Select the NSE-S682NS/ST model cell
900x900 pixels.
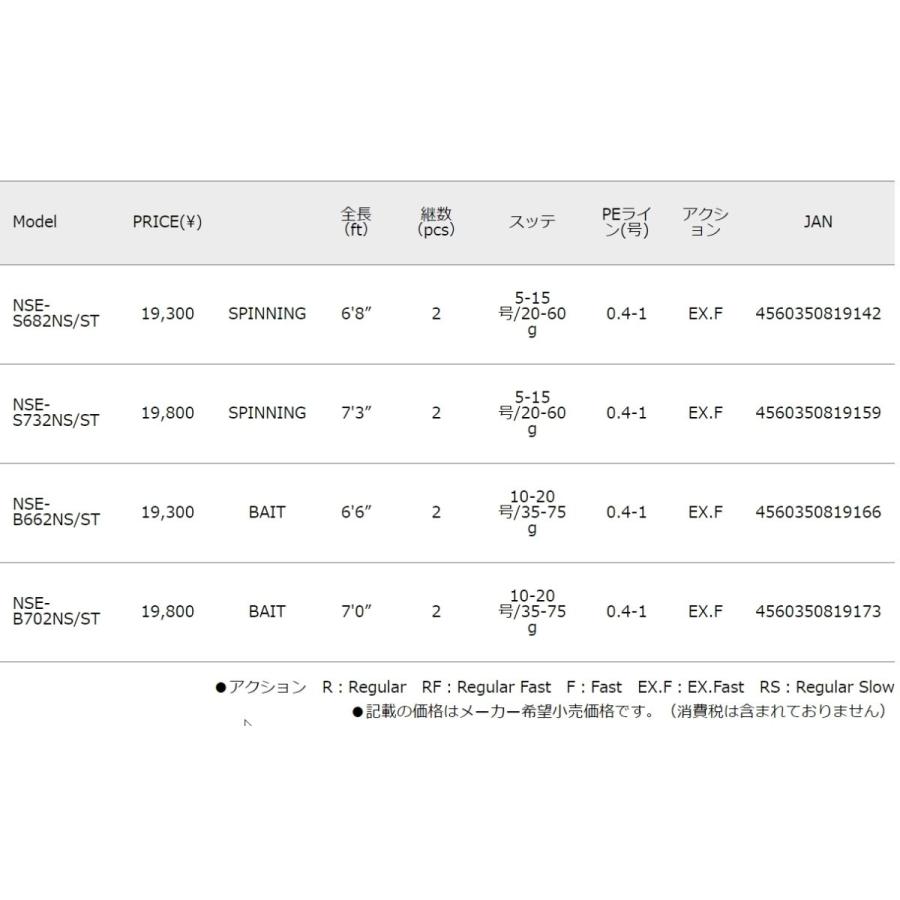pos(56,313)
